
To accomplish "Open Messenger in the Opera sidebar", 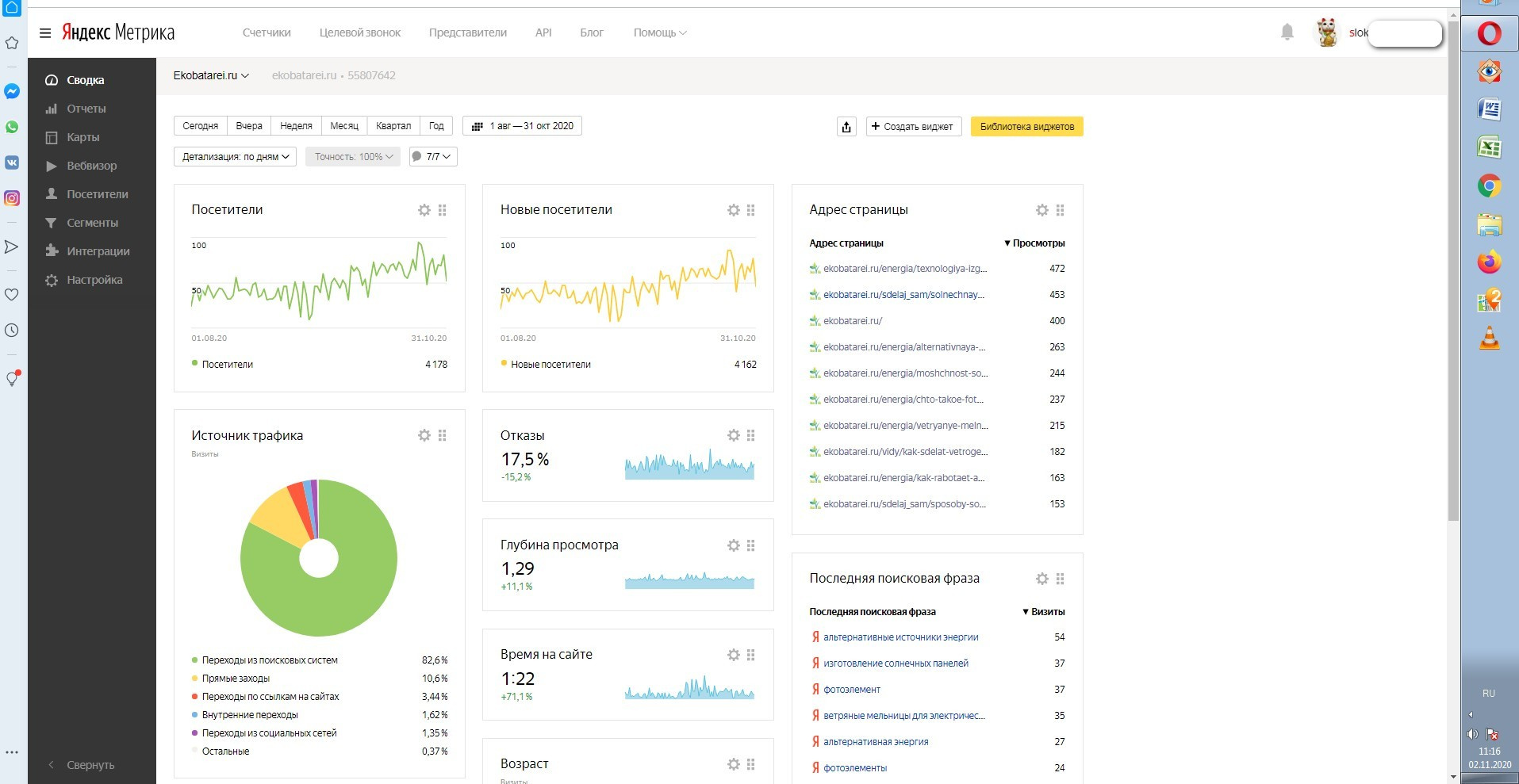I will click(x=12, y=91).
